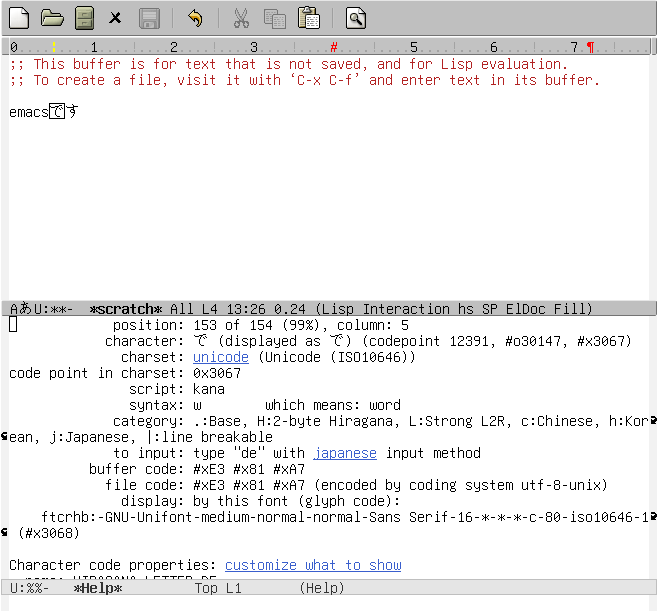
Task: Click the (Help) mode indicator
Action: [x=322, y=588]
